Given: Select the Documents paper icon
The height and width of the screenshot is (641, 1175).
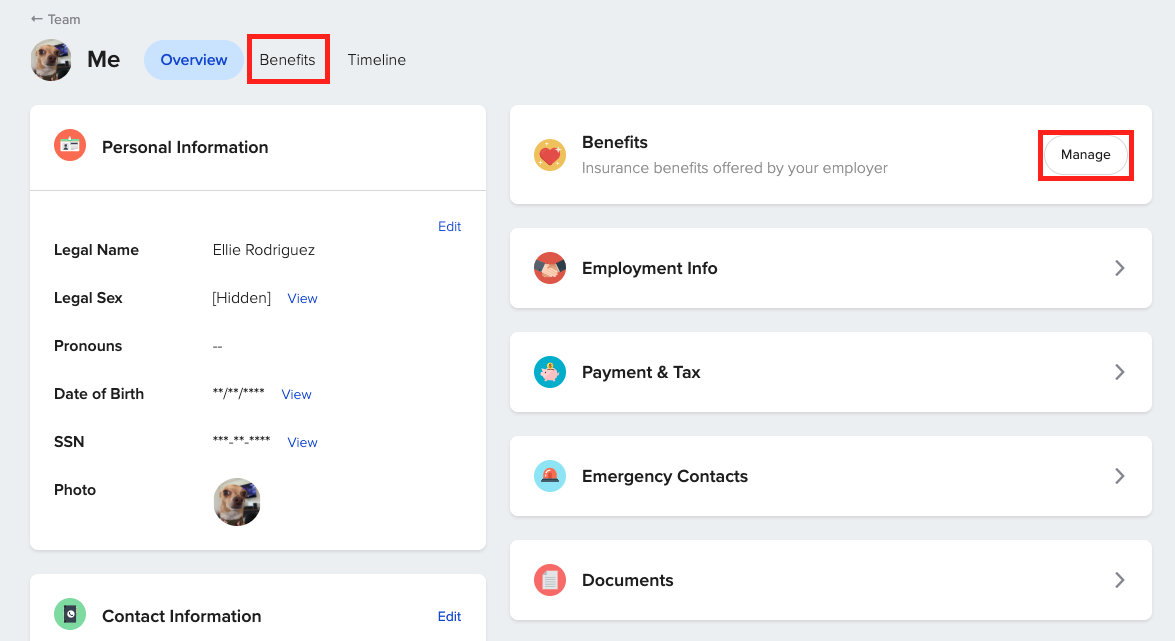Looking at the screenshot, I should (549, 580).
